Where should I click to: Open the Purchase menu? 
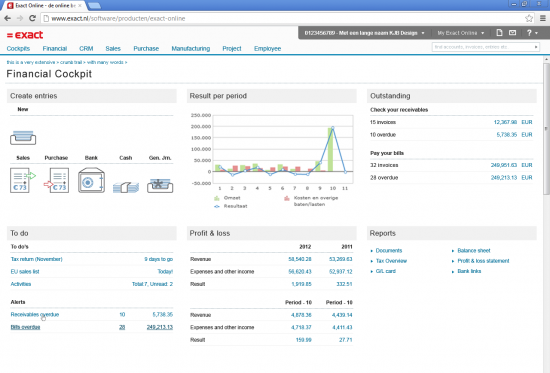pos(146,48)
